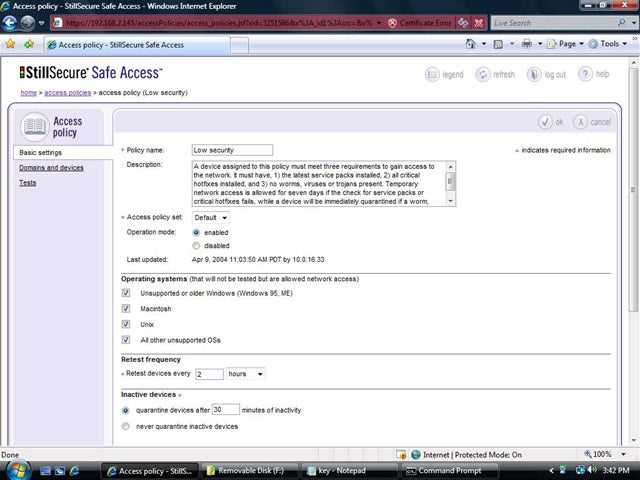Click the red stop loading icon
The width and height of the screenshot is (640, 480).
tap(478, 23)
